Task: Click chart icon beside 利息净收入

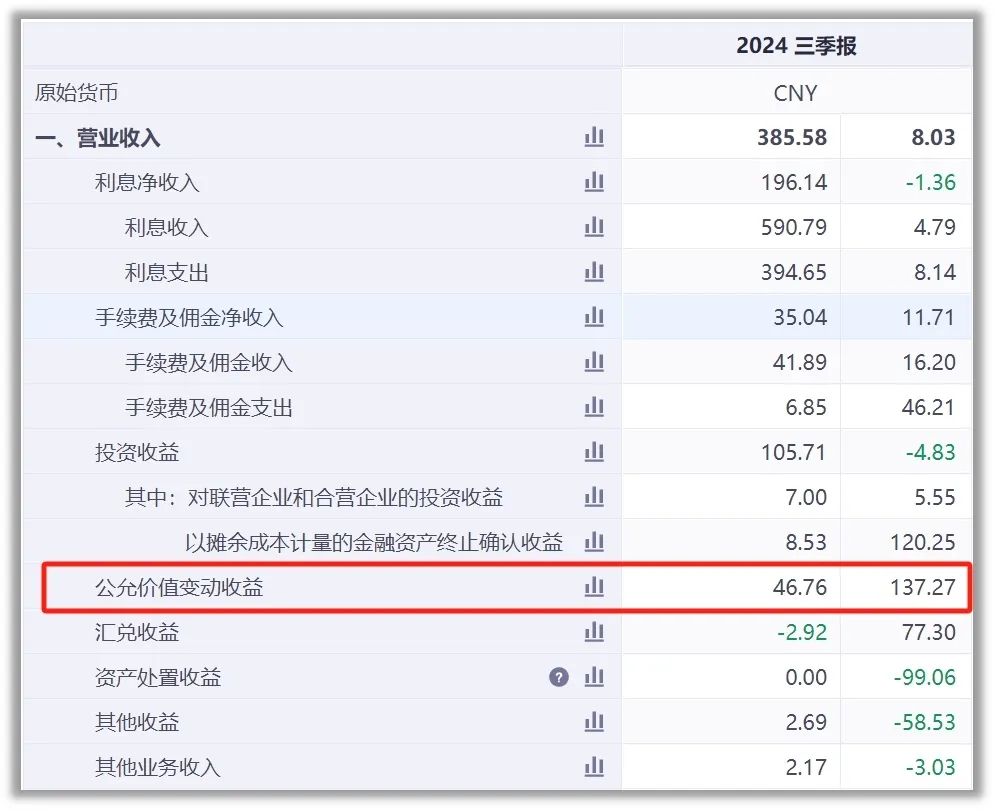Action: coord(594,182)
